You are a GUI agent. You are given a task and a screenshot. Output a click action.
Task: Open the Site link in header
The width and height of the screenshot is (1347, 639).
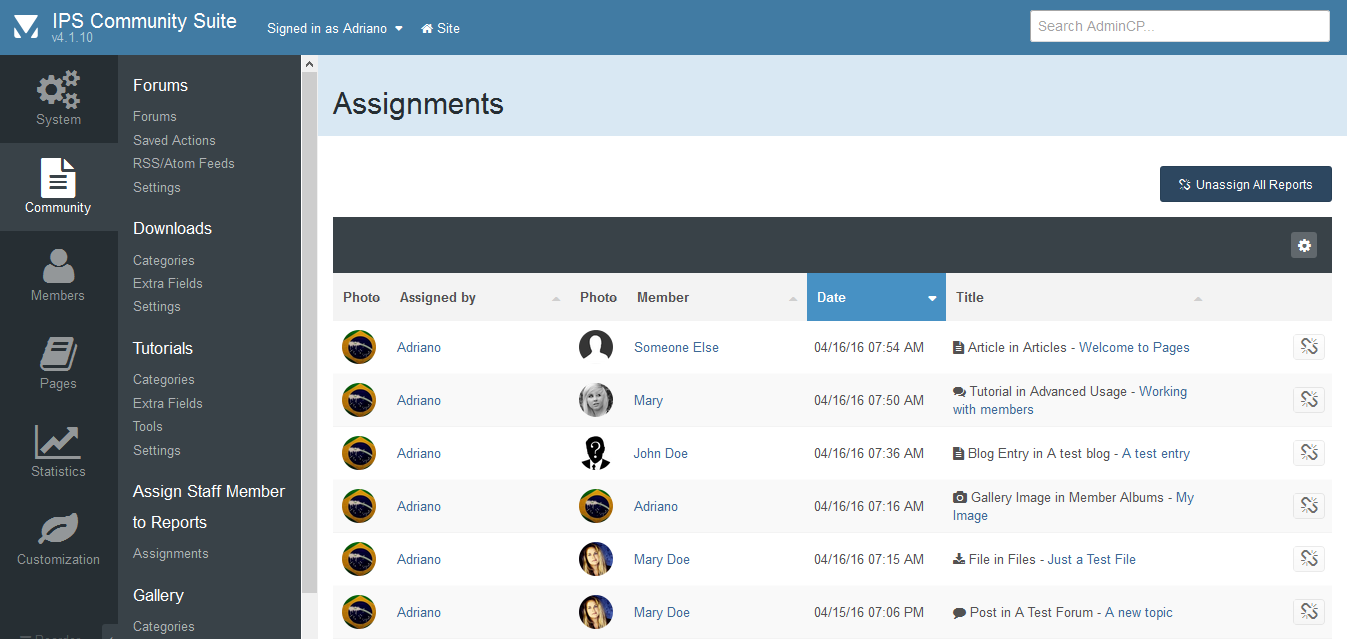(441, 28)
